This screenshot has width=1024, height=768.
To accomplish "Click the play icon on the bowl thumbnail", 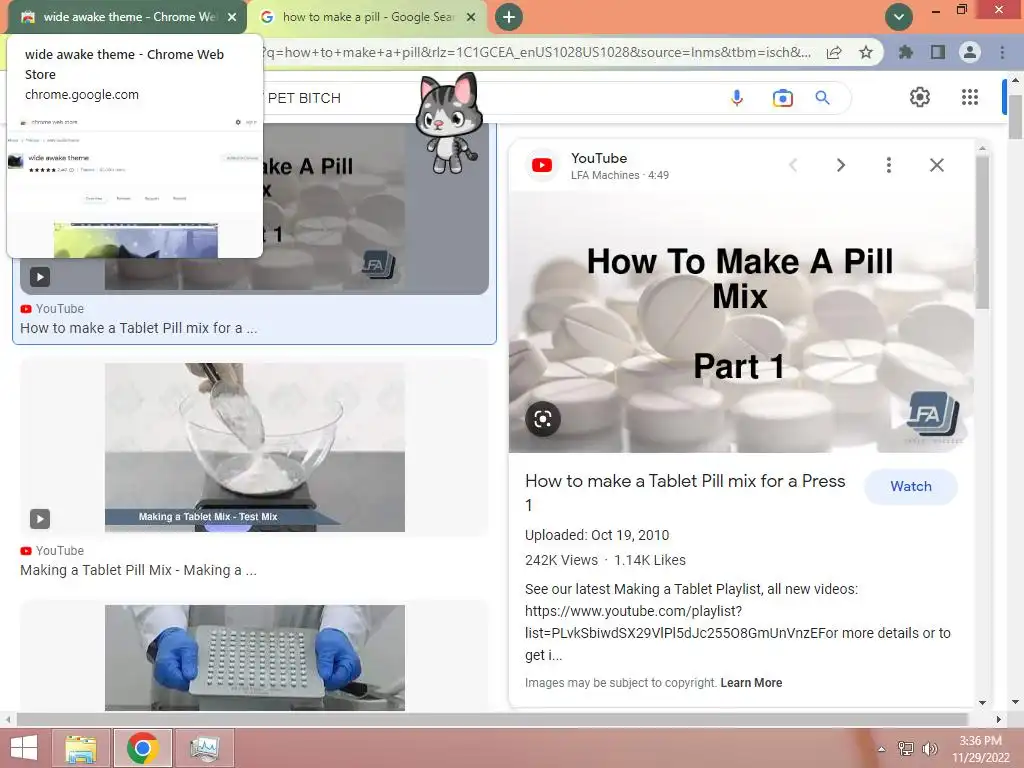I will coord(40,519).
